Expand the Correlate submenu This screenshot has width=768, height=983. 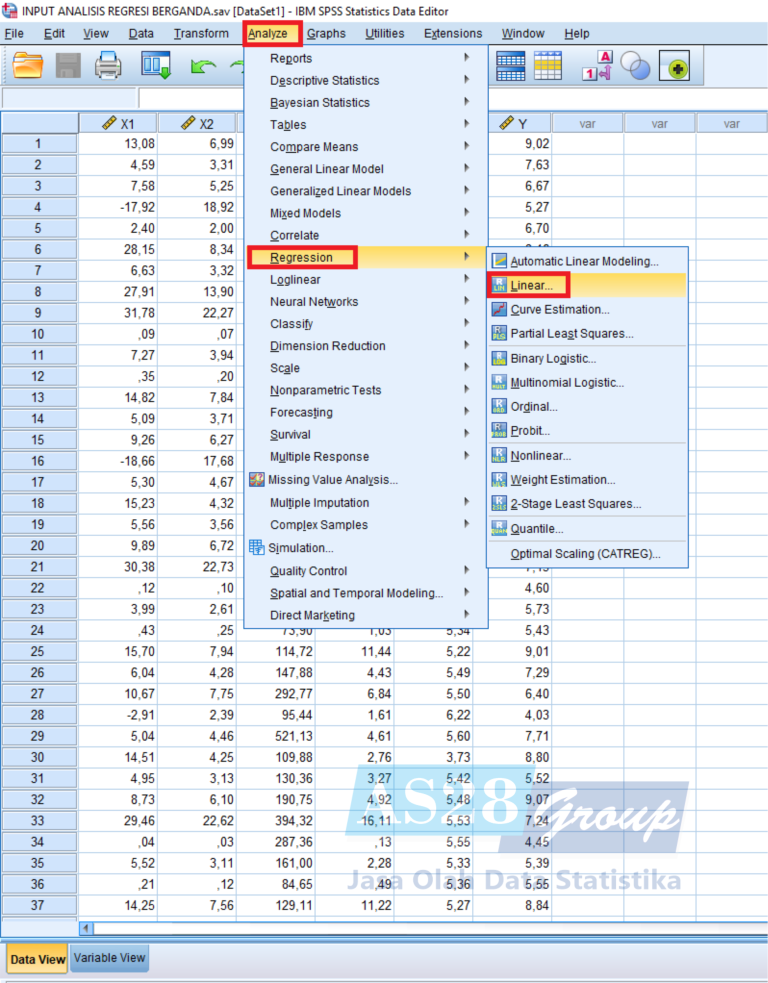(294, 235)
